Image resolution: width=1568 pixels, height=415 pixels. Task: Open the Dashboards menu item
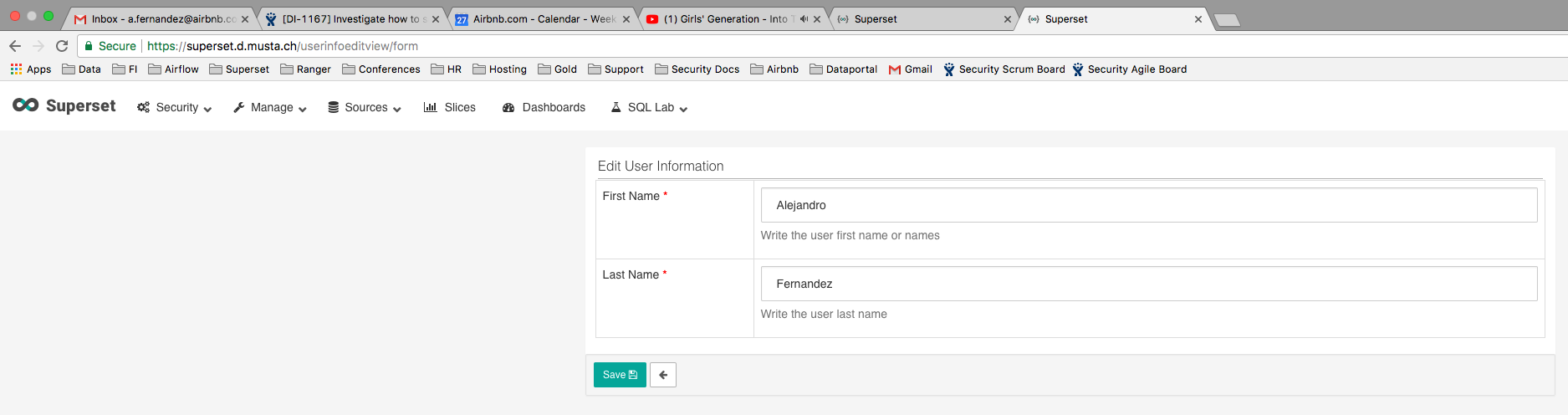click(544, 107)
